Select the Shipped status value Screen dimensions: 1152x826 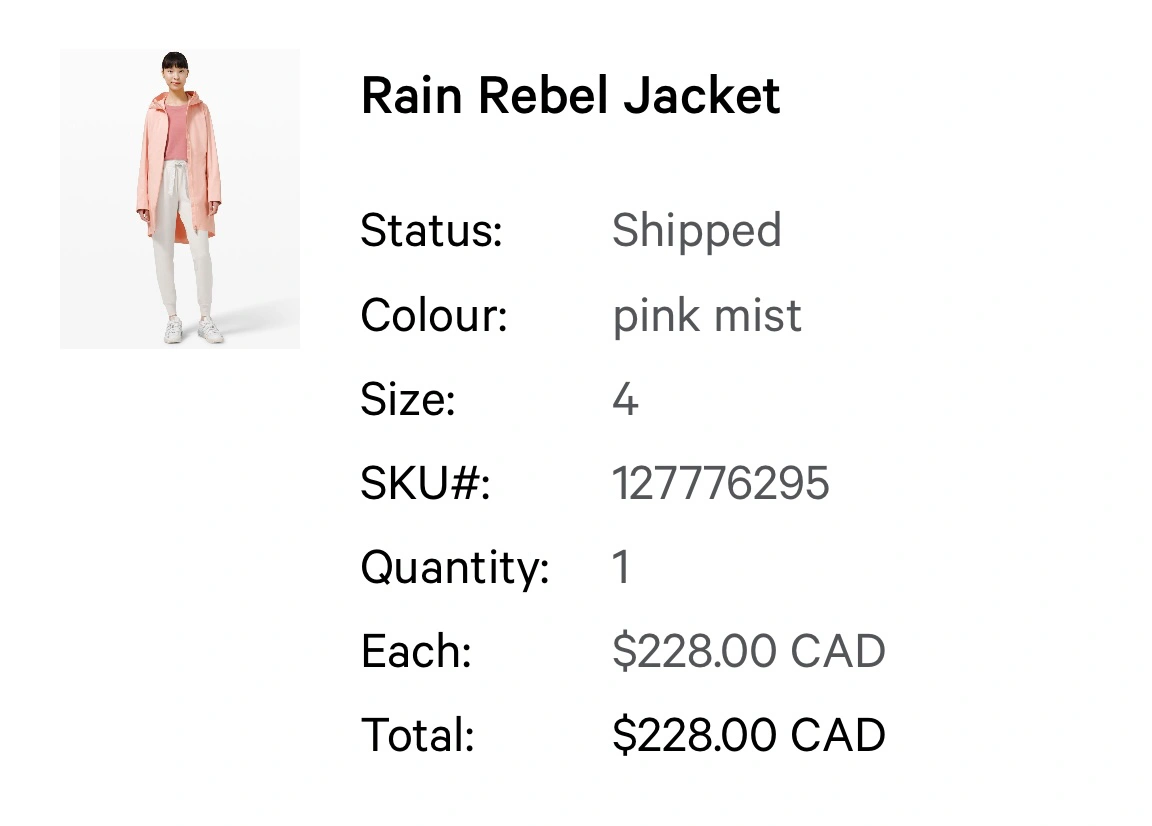[696, 231]
